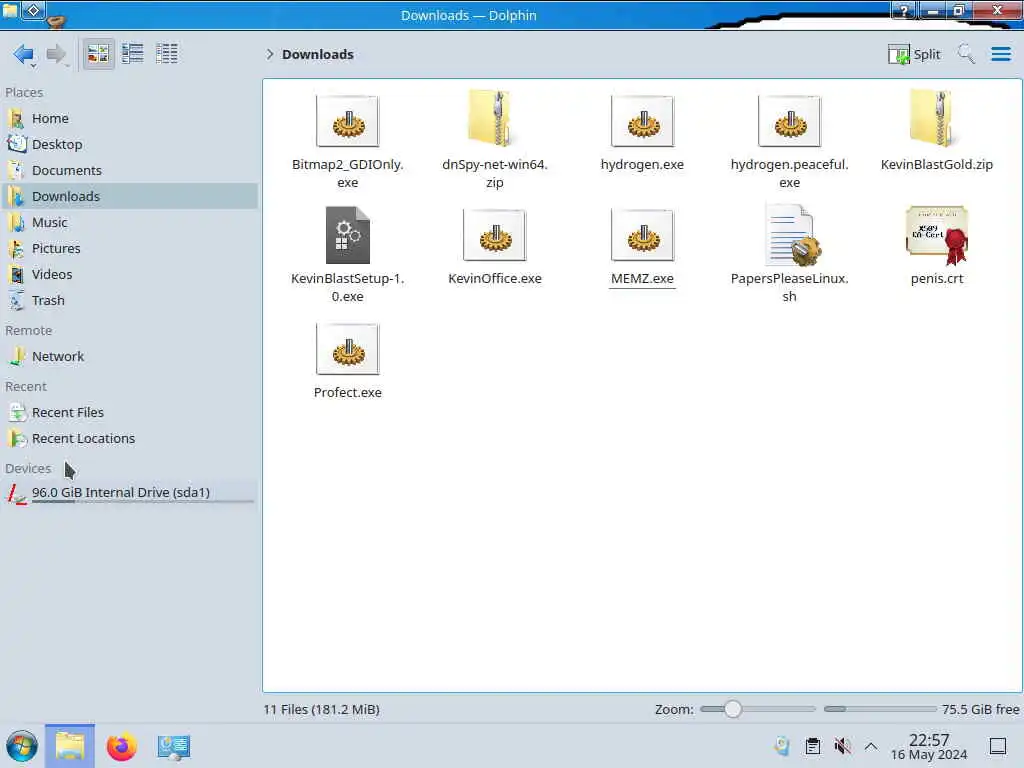Switch to Compact view mode
1024x768 pixels.
133,54
